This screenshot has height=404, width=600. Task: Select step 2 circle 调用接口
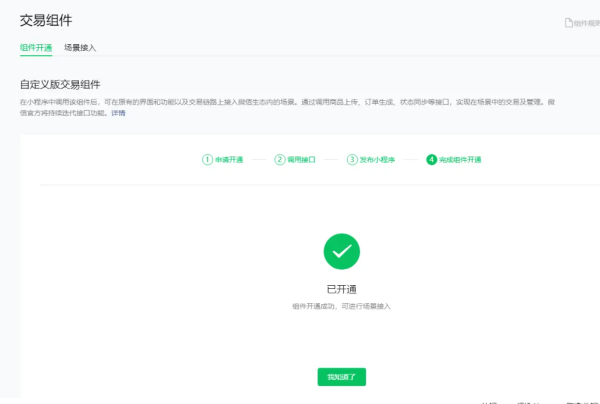tap(279, 159)
